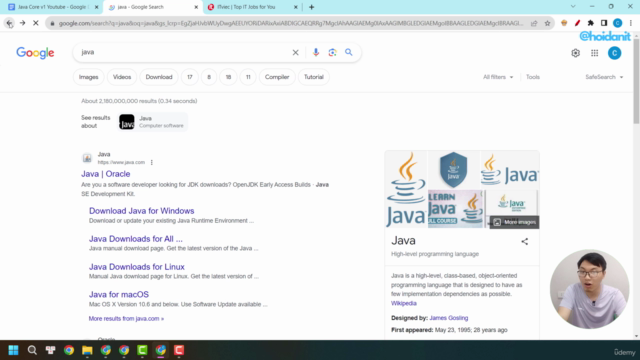This screenshot has height=360, width=640.
Task: Open Java Downloads for All link
Action: pos(136,239)
